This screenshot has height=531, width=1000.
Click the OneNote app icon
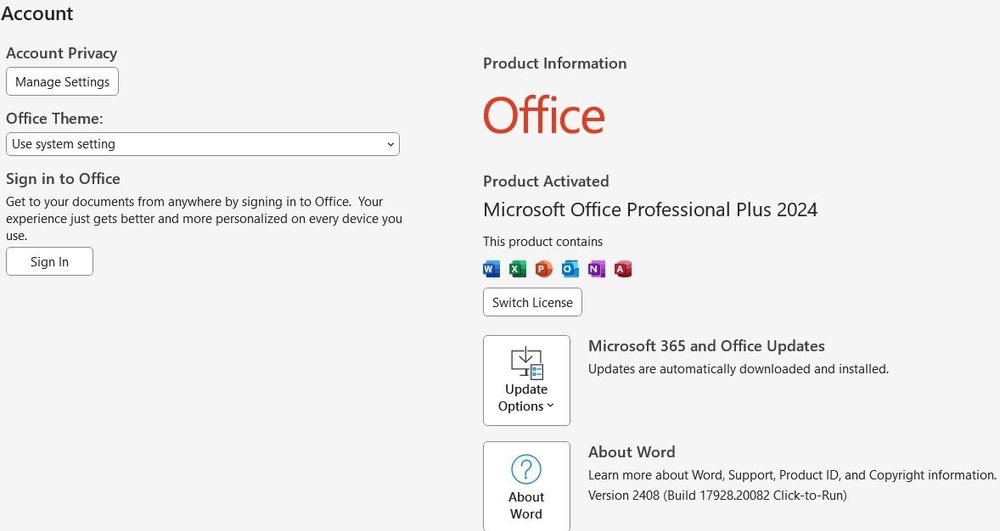(x=596, y=269)
